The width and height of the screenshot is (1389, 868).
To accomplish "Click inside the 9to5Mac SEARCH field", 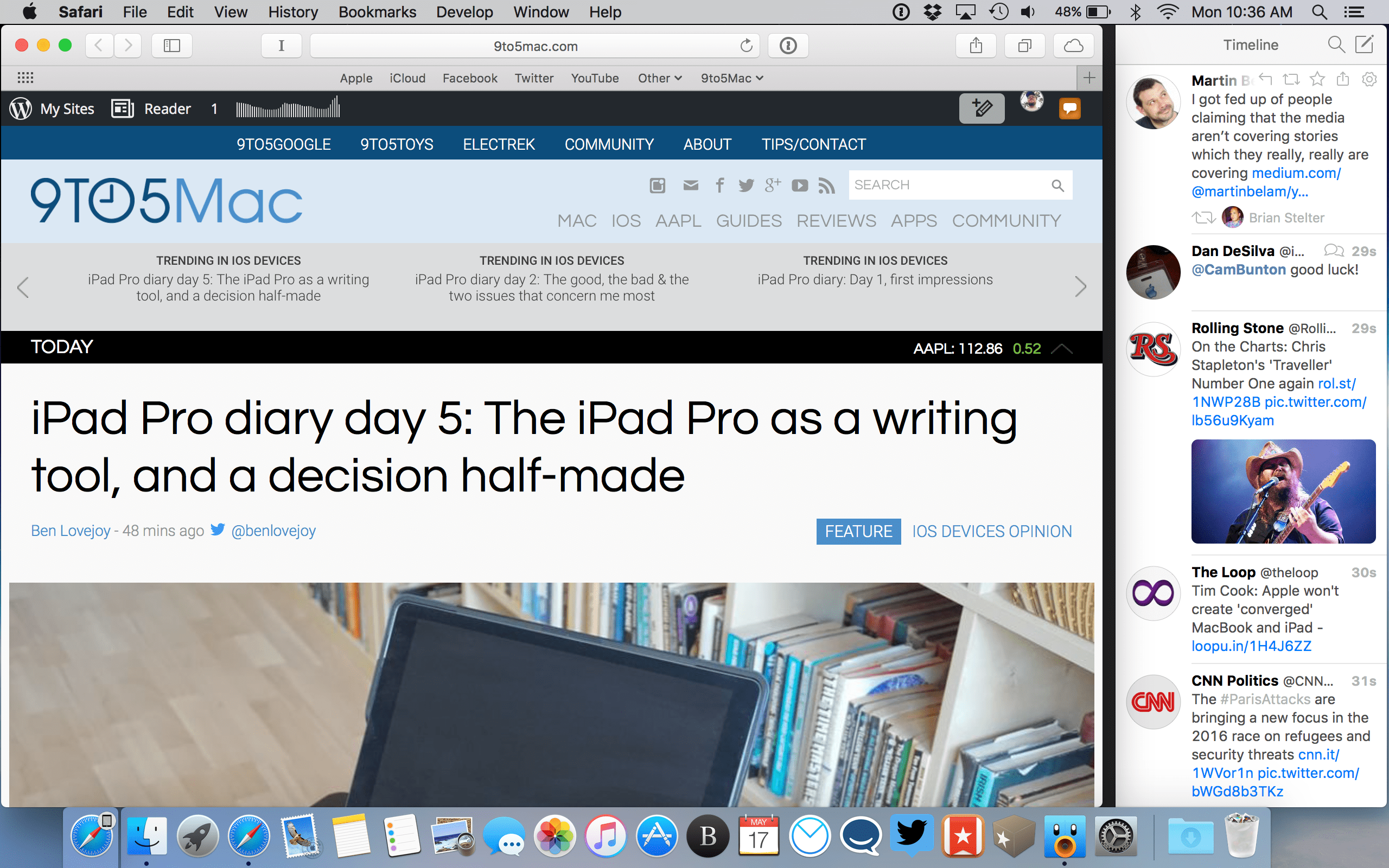I will click(x=947, y=185).
